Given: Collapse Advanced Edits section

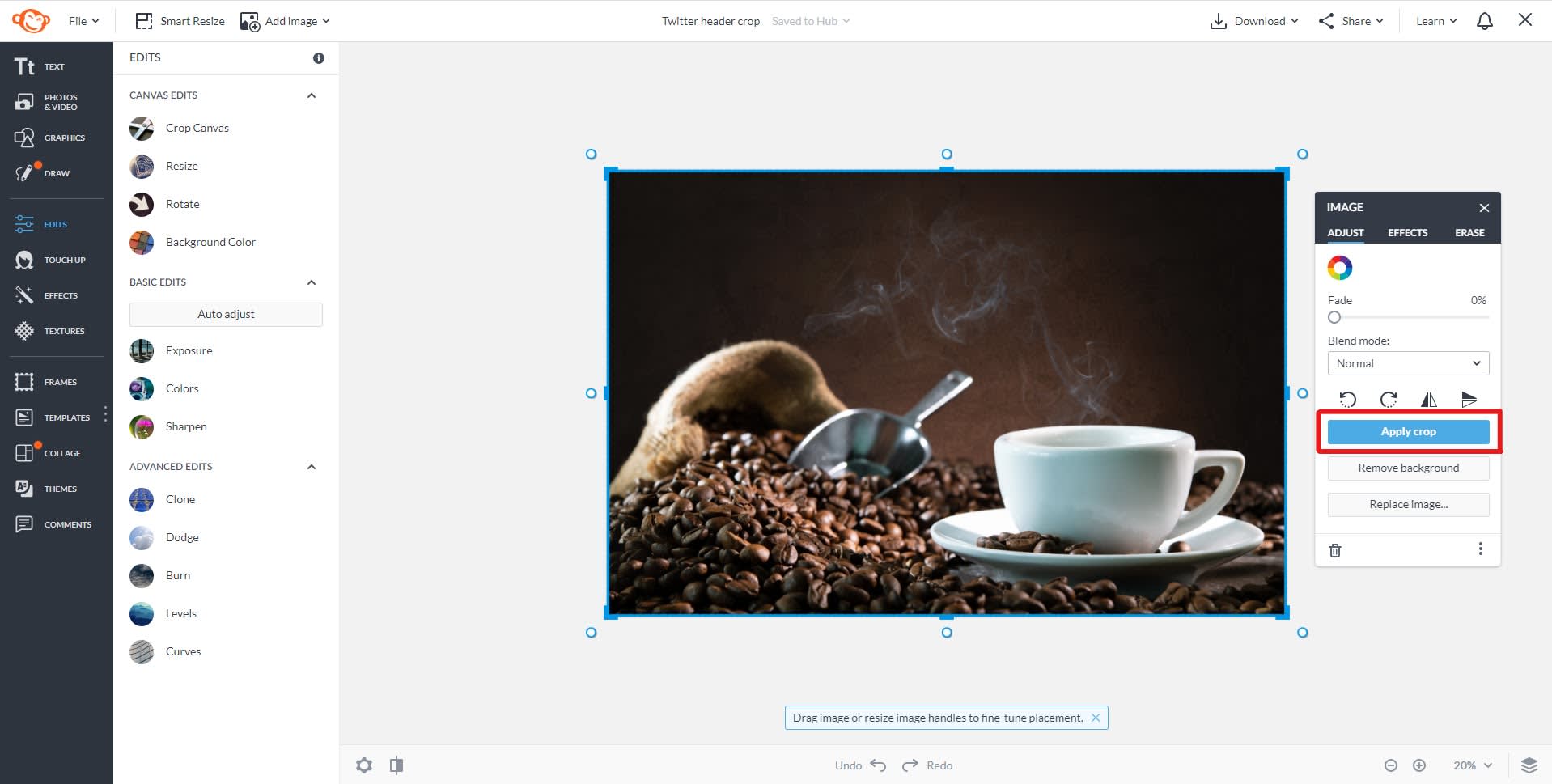Looking at the screenshot, I should 312,467.
